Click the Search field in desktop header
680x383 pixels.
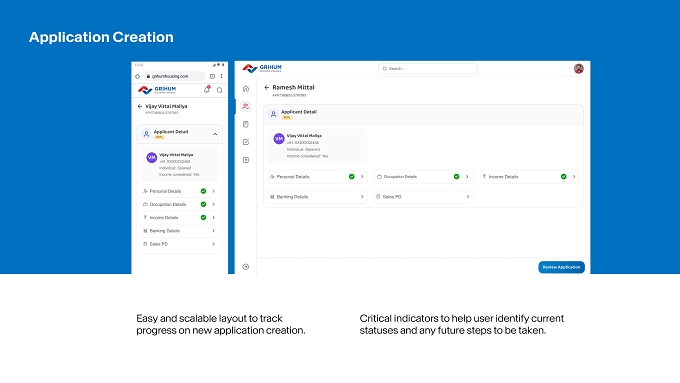tap(428, 69)
